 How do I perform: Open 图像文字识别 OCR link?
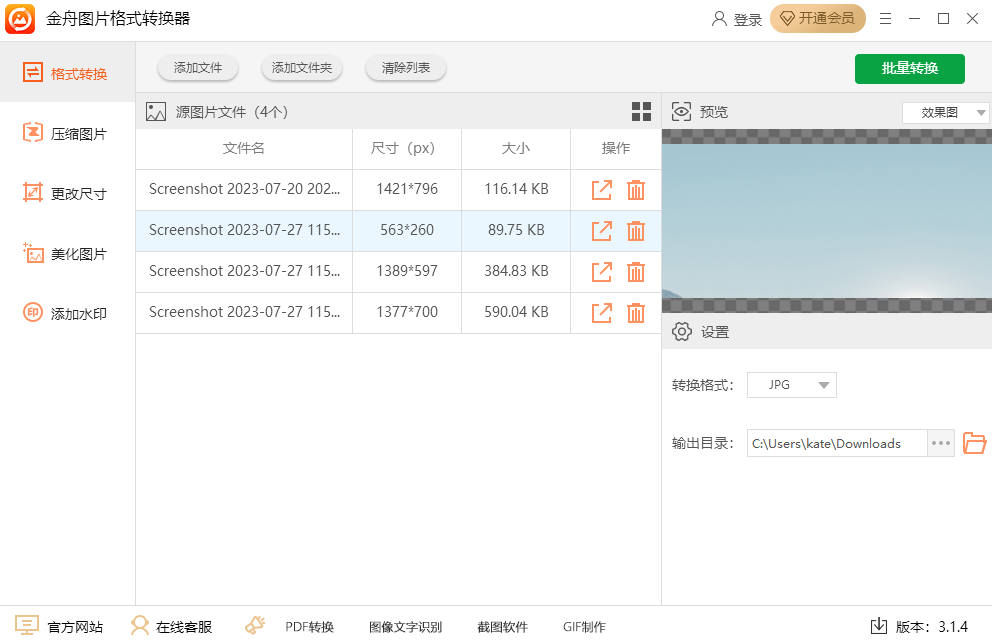click(x=406, y=627)
